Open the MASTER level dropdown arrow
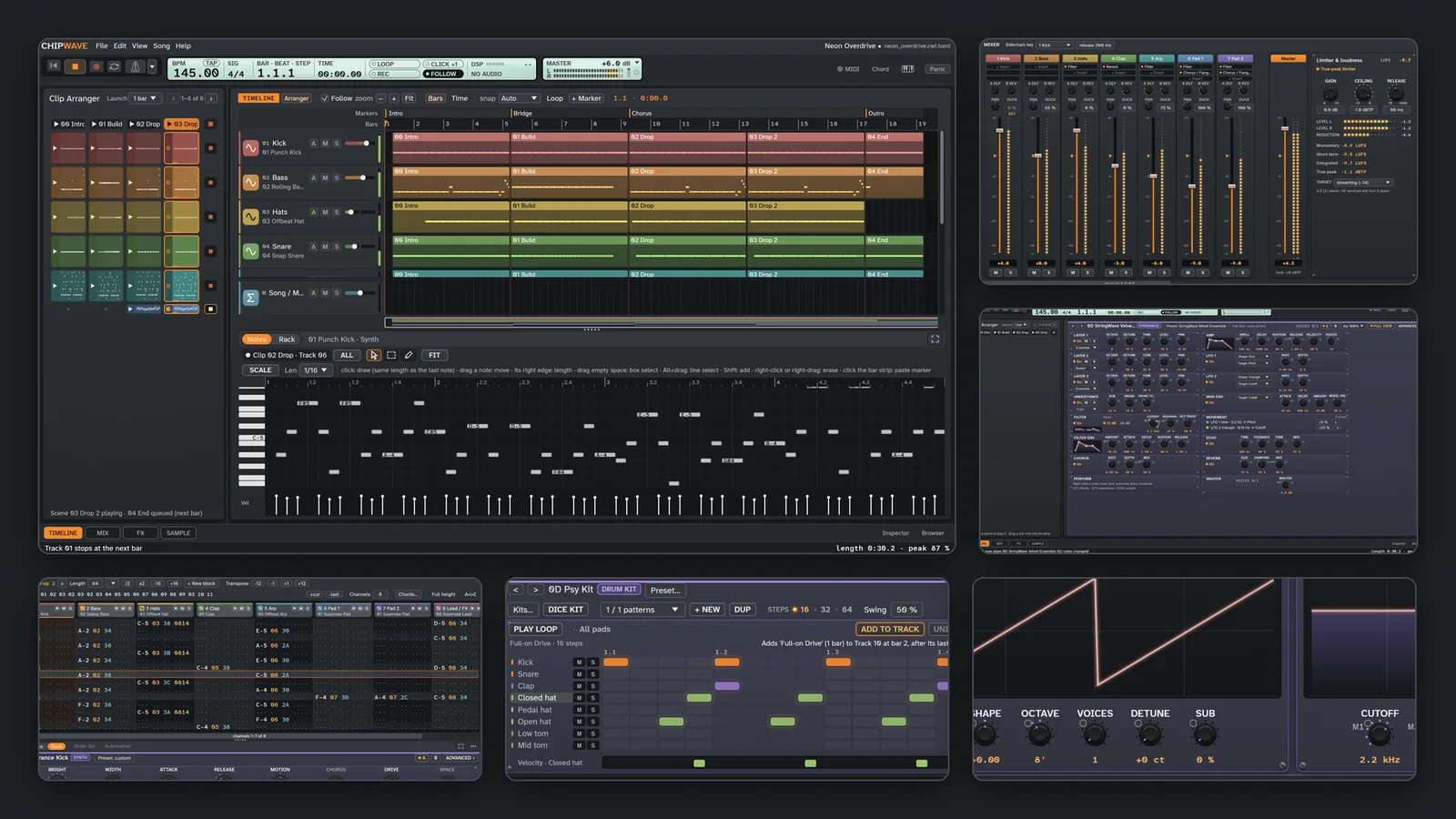 click(637, 64)
